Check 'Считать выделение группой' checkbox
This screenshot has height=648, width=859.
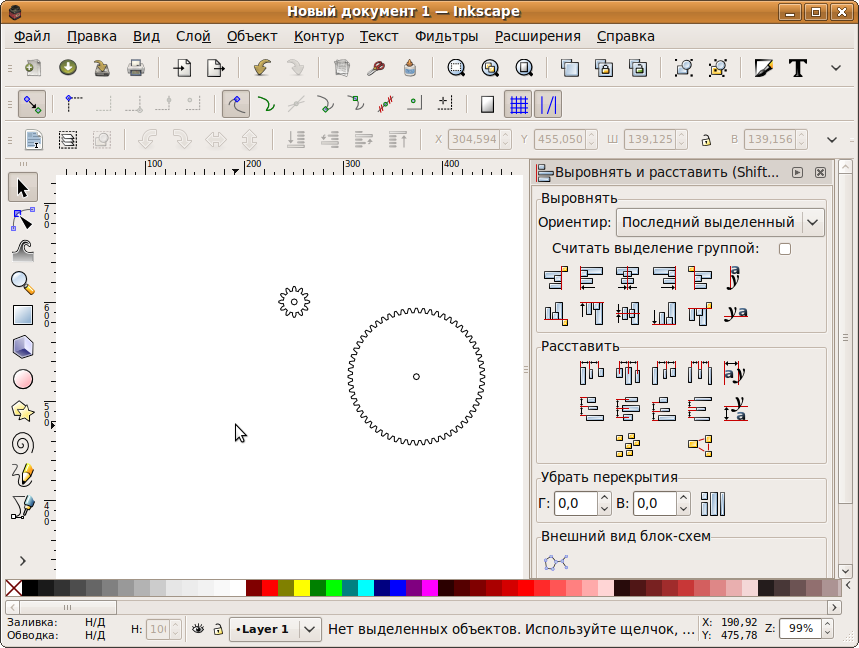click(785, 249)
